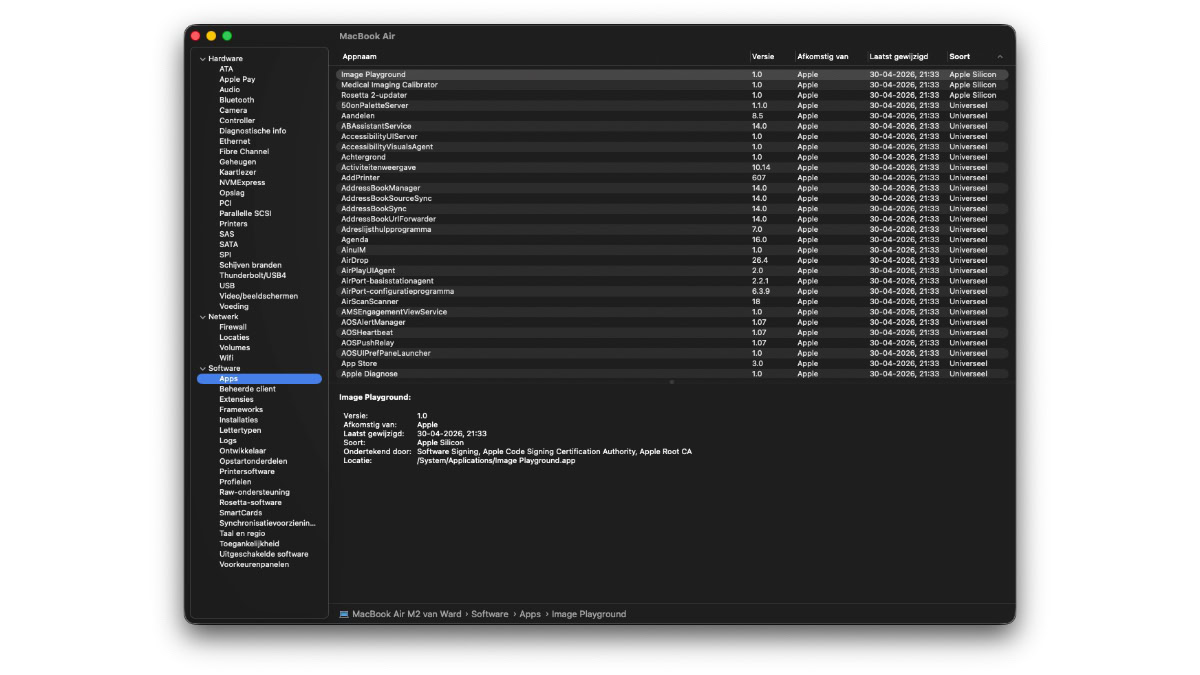Image resolution: width=1200 pixels, height=675 pixels.
Task: Collapse the Netwerk section chevron
Action: click(x=202, y=317)
